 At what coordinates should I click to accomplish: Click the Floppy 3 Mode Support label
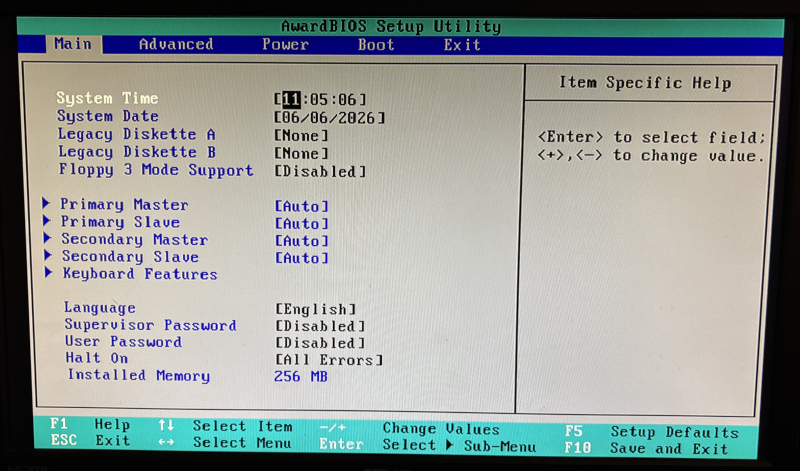point(156,170)
